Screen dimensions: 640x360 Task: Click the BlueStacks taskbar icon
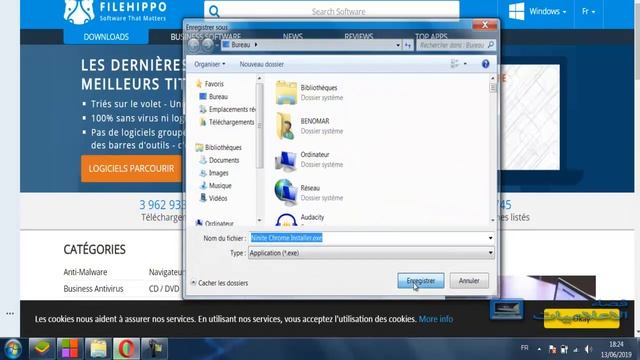[x=42, y=349]
